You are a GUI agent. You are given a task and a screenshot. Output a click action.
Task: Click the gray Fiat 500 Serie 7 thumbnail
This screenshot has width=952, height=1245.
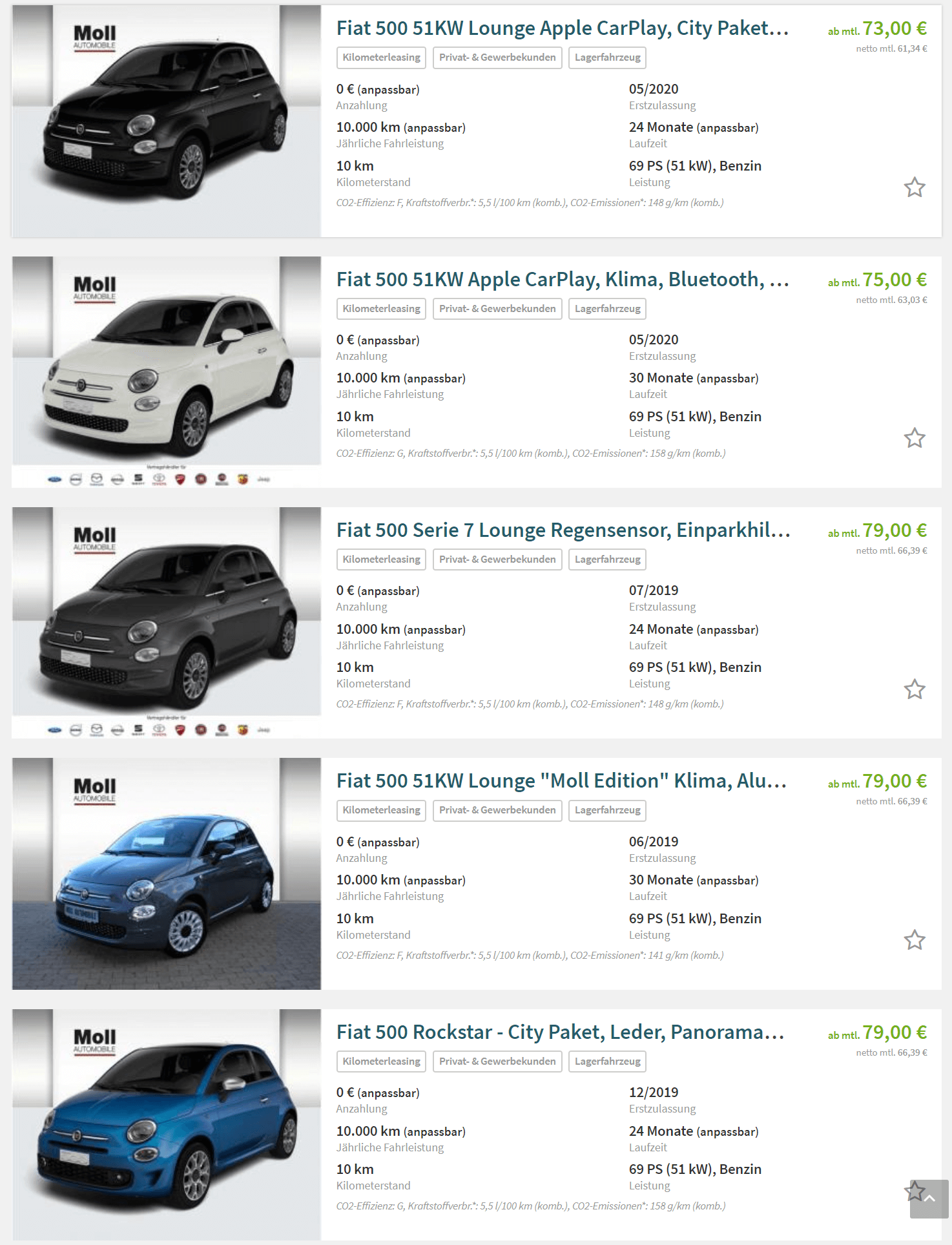click(x=167, y=623)
